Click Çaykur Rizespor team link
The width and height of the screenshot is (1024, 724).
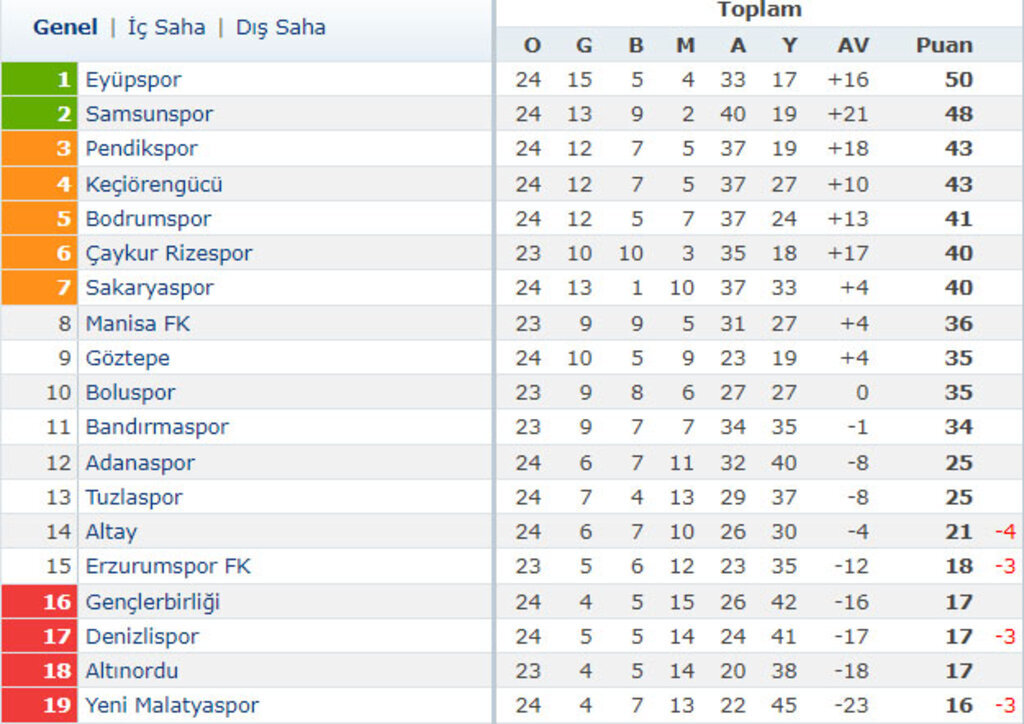(169, 253)
